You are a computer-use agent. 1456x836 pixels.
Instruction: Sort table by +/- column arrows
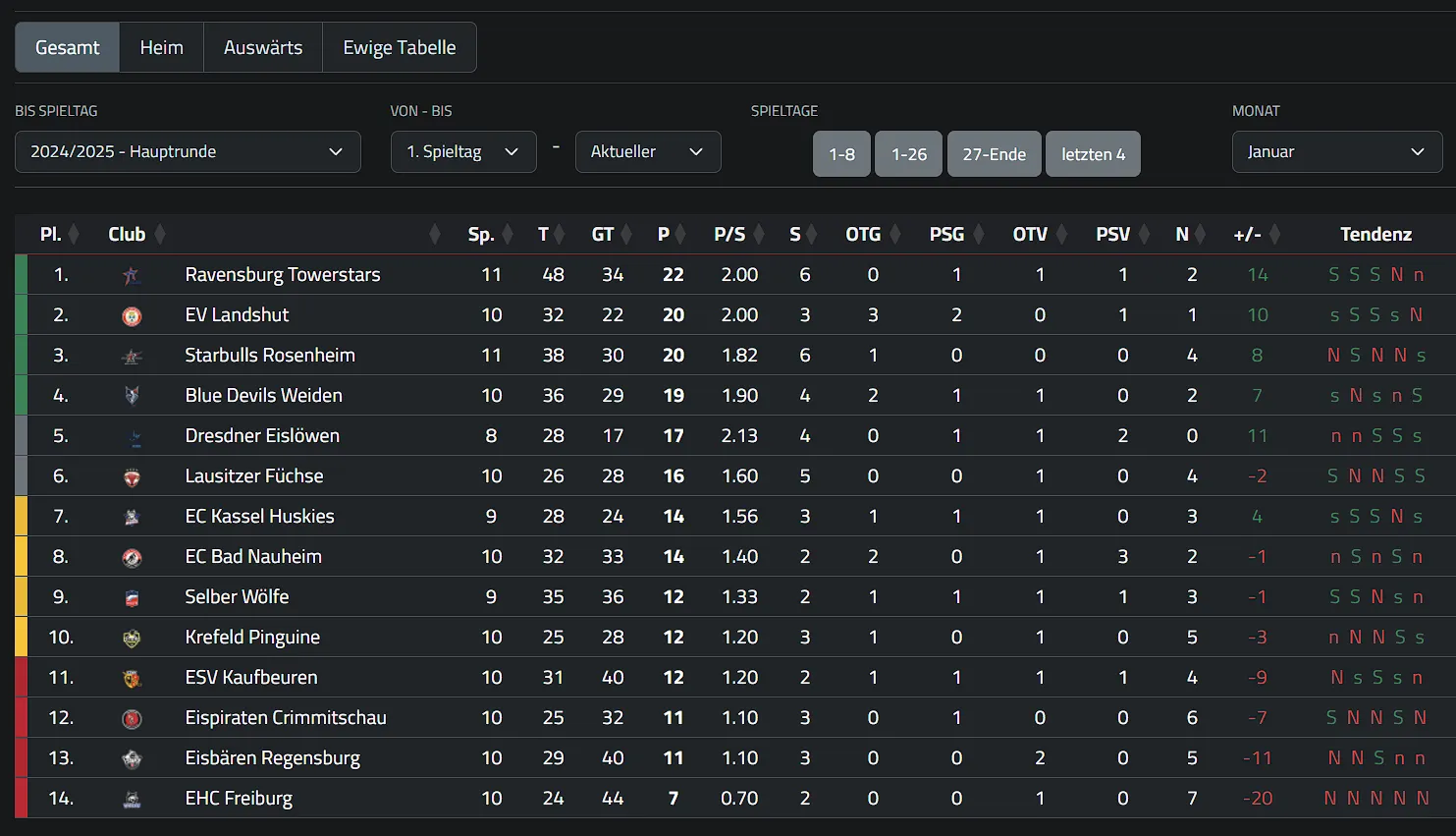1275,235
